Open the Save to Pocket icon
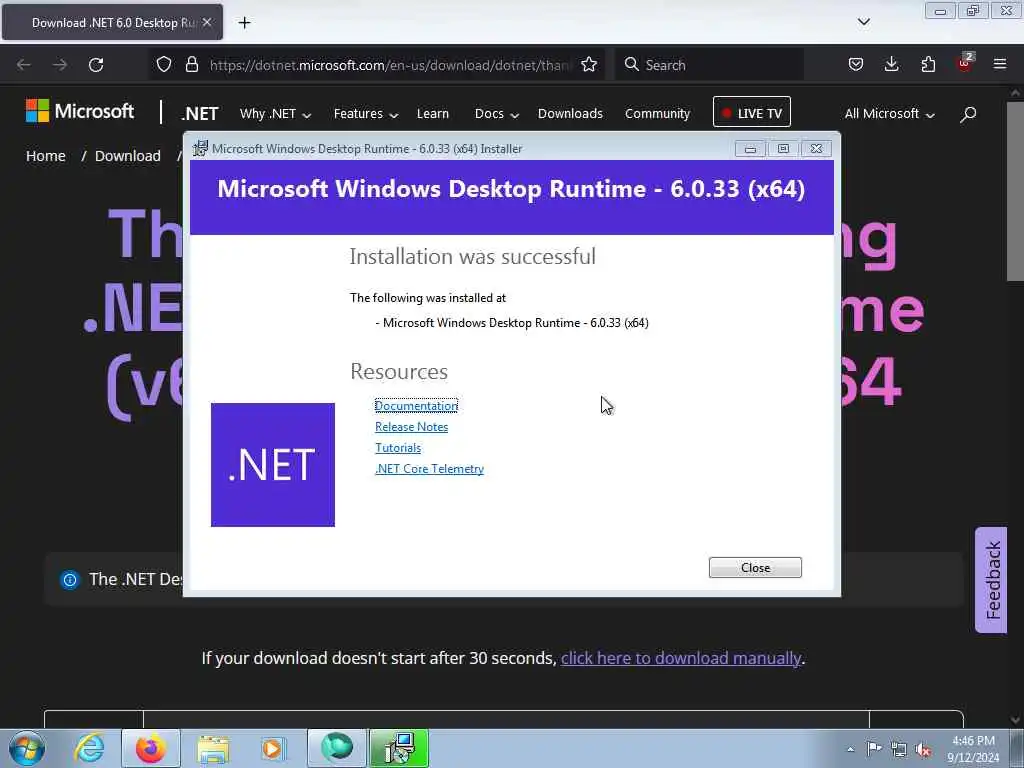The image size is (1024, 768). pyautogui.click(x=856, y=64)
